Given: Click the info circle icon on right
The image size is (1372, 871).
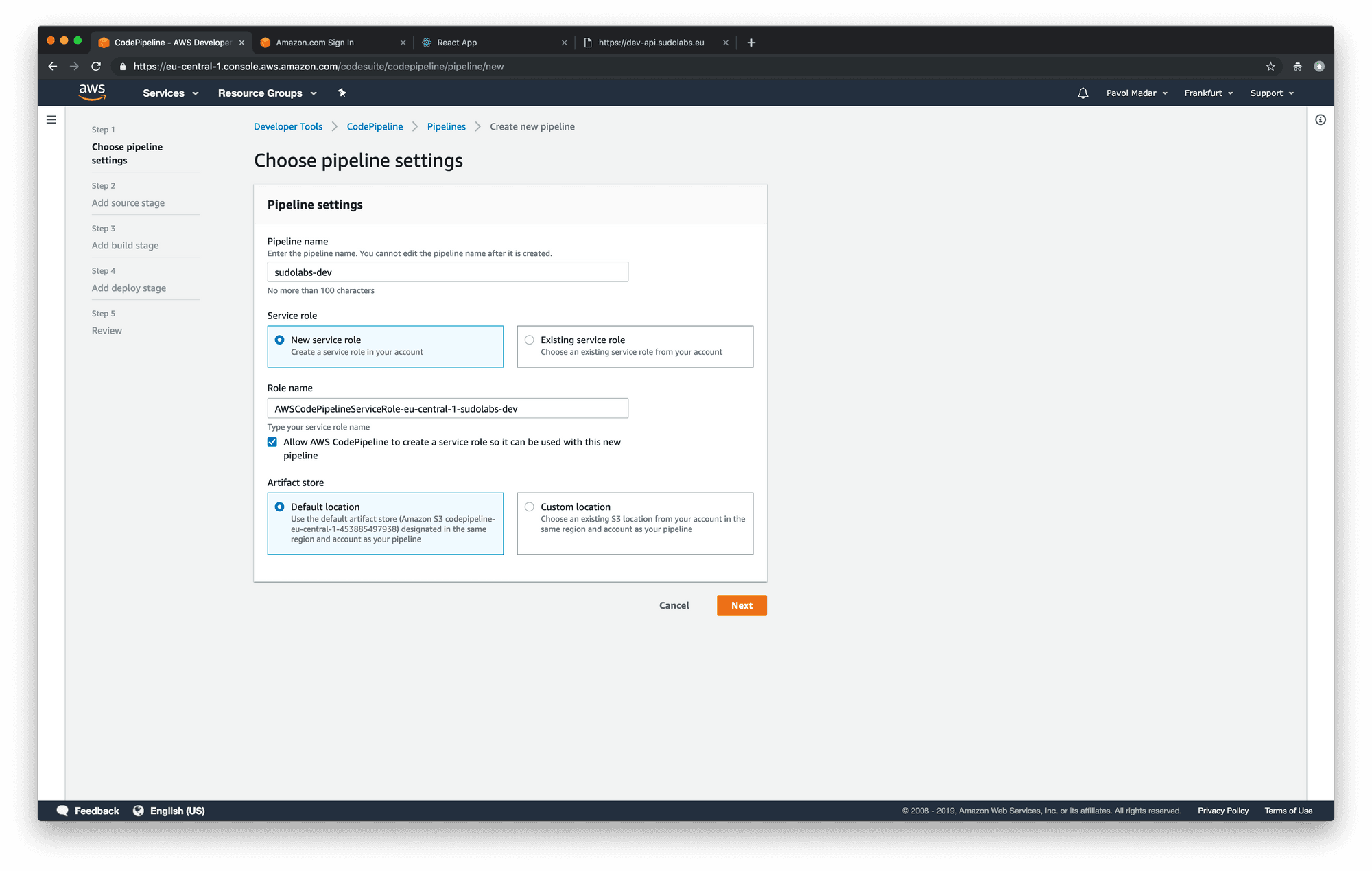Looking at the screenshot, I should coord(1321,120).
